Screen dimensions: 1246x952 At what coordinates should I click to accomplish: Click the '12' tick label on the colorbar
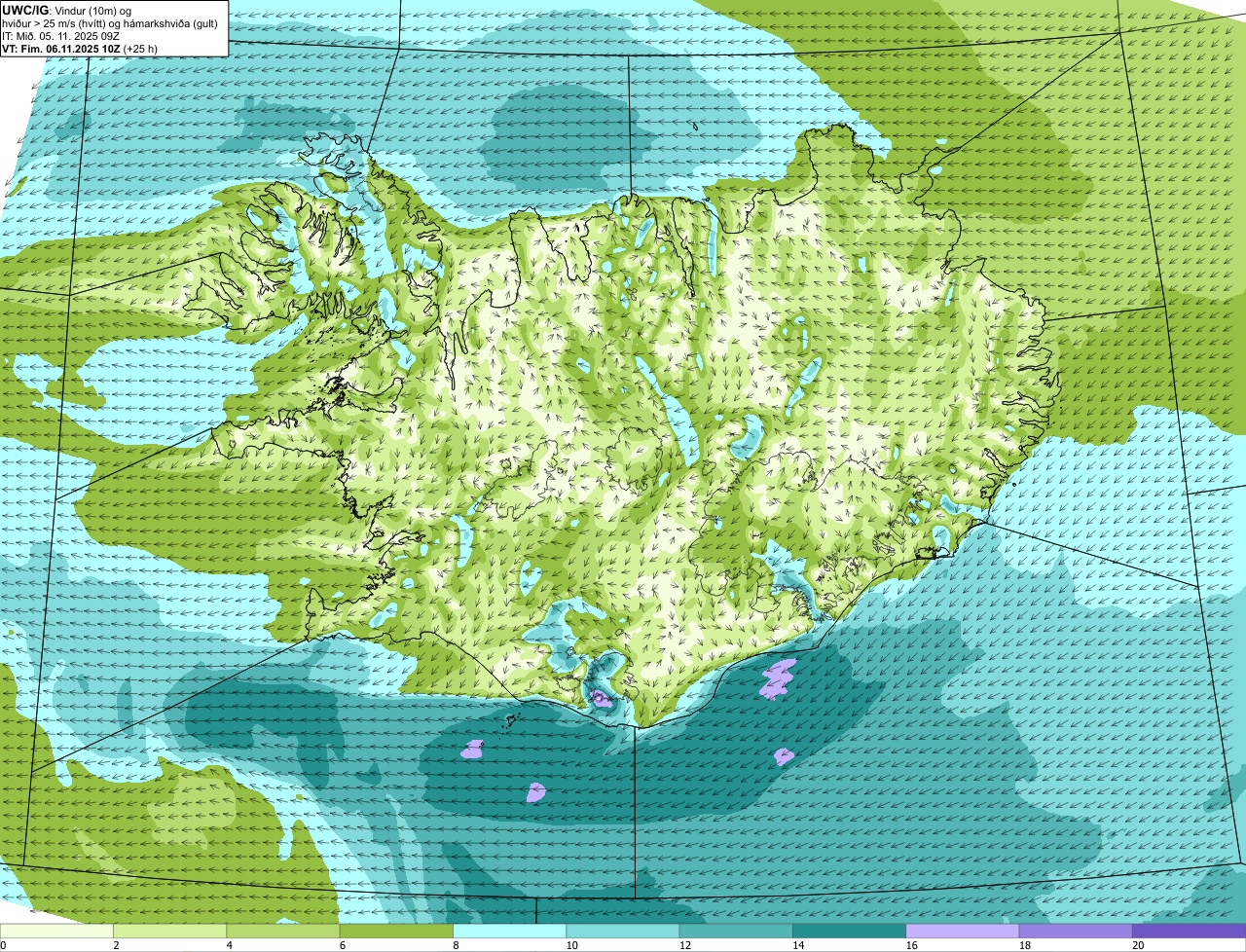point(685,945)
